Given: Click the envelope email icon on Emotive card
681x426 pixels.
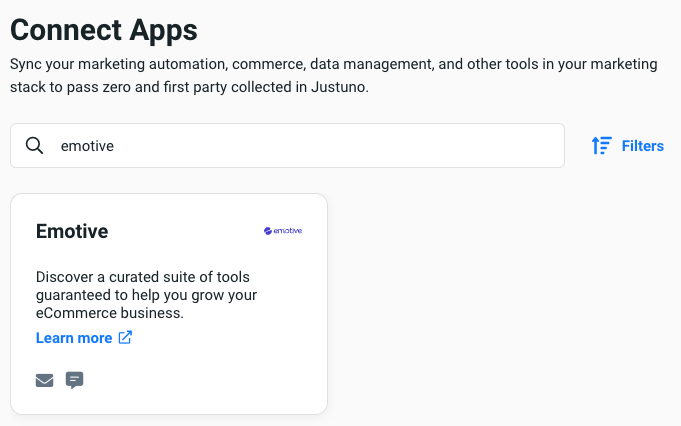Looking at the screenshot, I should tap(45, 380).
